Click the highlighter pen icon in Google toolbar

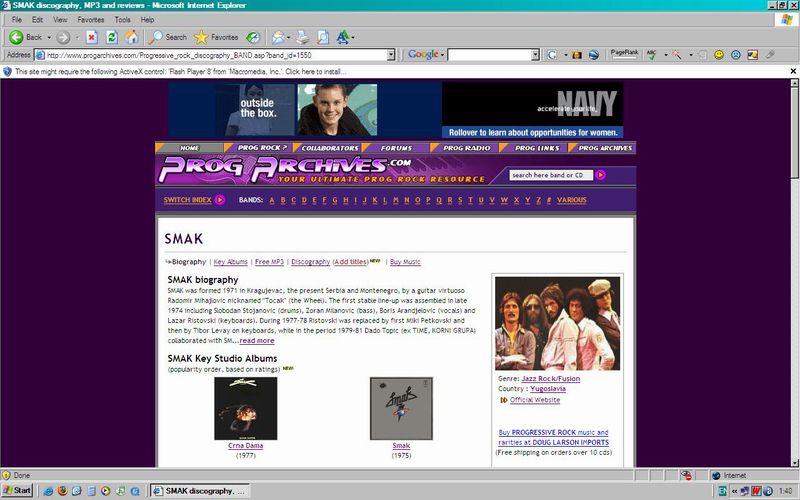pos(770,55)
